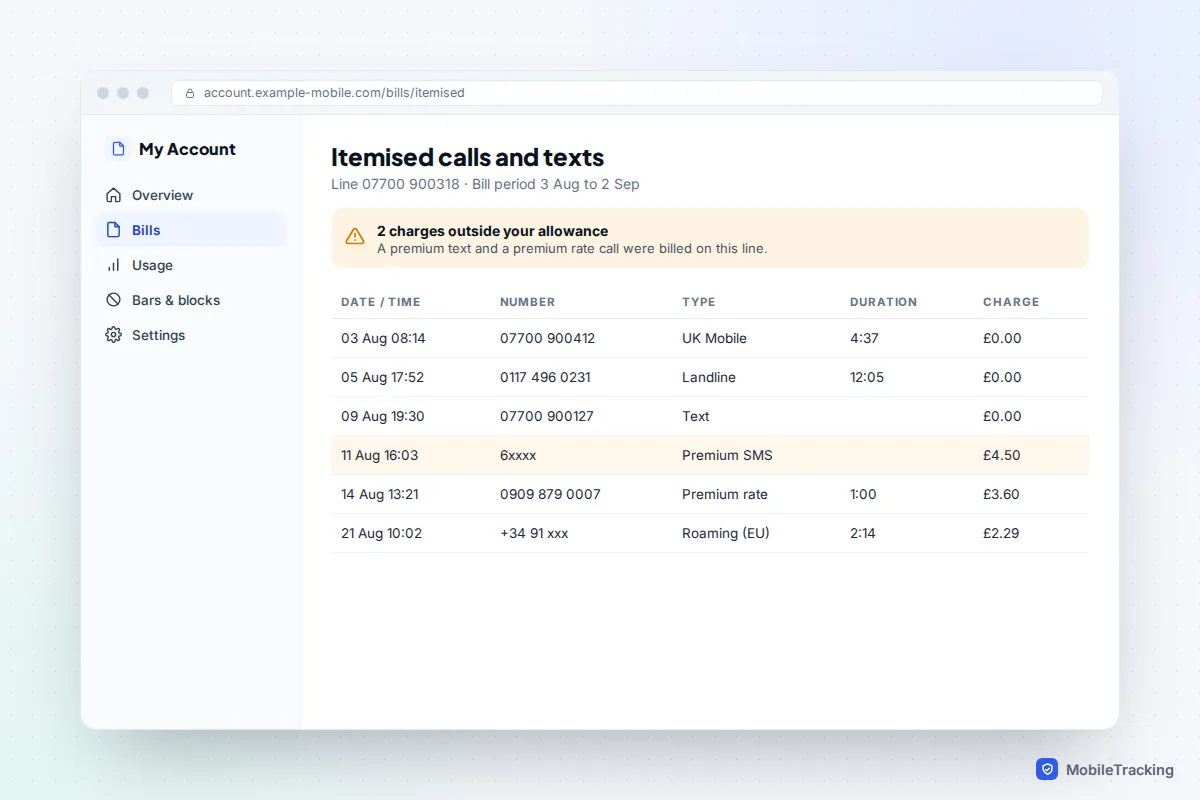1200x800 pixels.
Task: Click the £4.50 charge
Action: point(1002,455)
